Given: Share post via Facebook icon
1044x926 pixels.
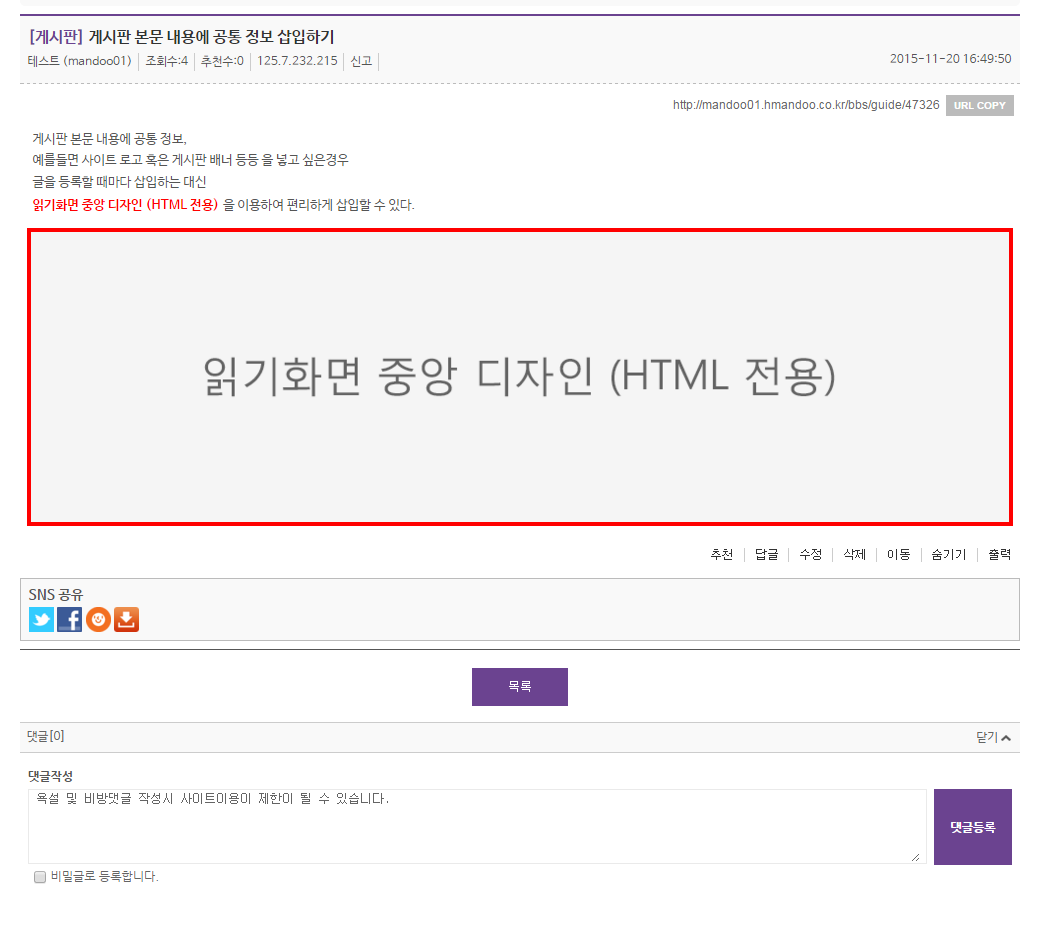Looking at the screenshot, I should pyautogui.click(x=69, y=619).
